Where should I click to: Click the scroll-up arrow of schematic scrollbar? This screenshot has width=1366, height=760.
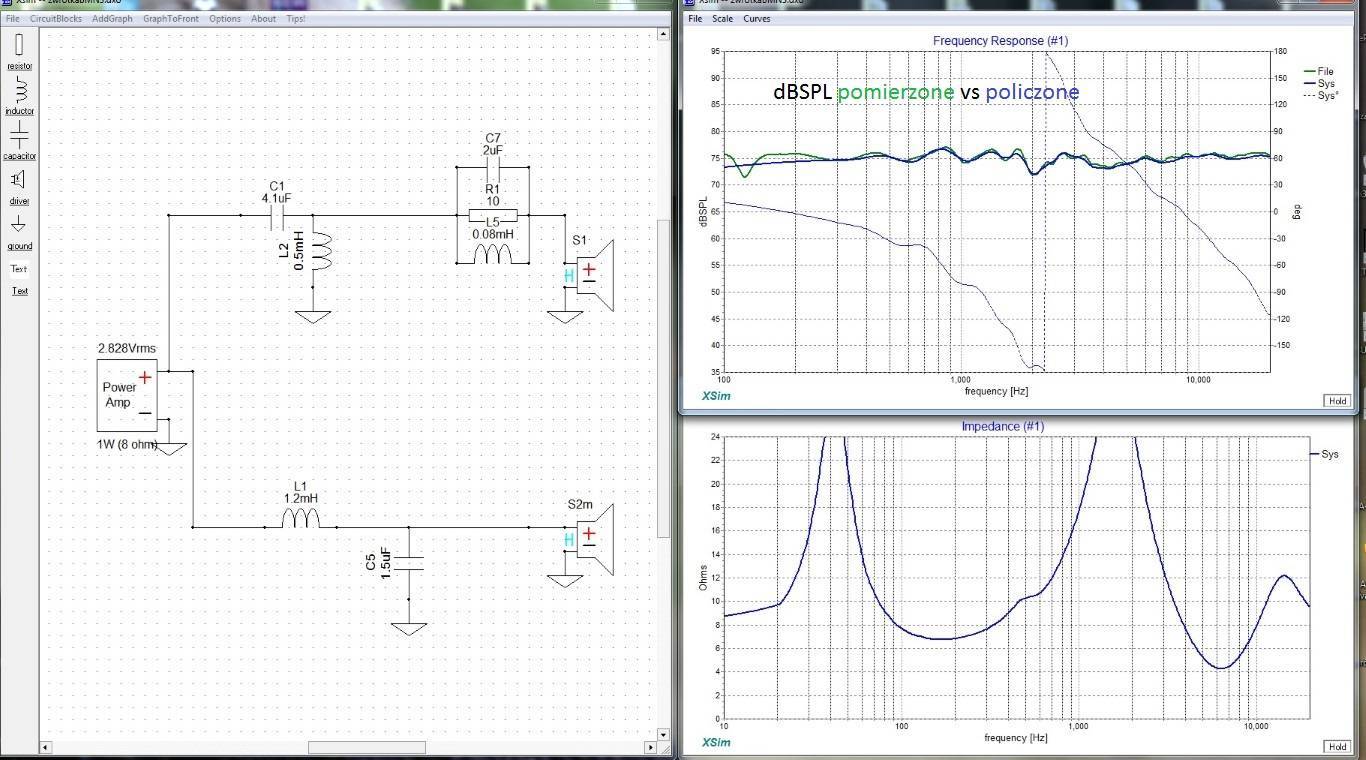coord(663,34)
